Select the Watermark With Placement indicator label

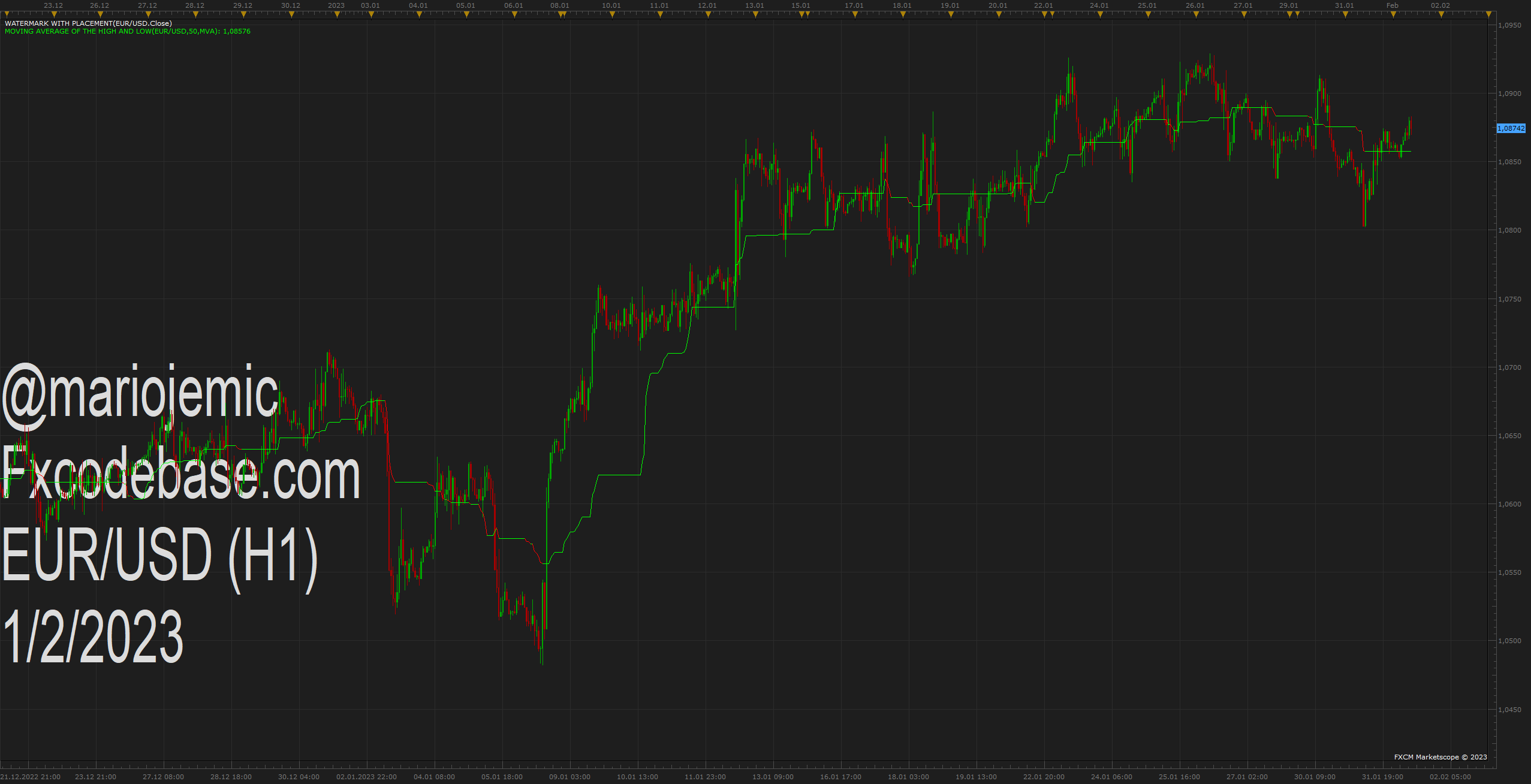[x=88, y=23]
